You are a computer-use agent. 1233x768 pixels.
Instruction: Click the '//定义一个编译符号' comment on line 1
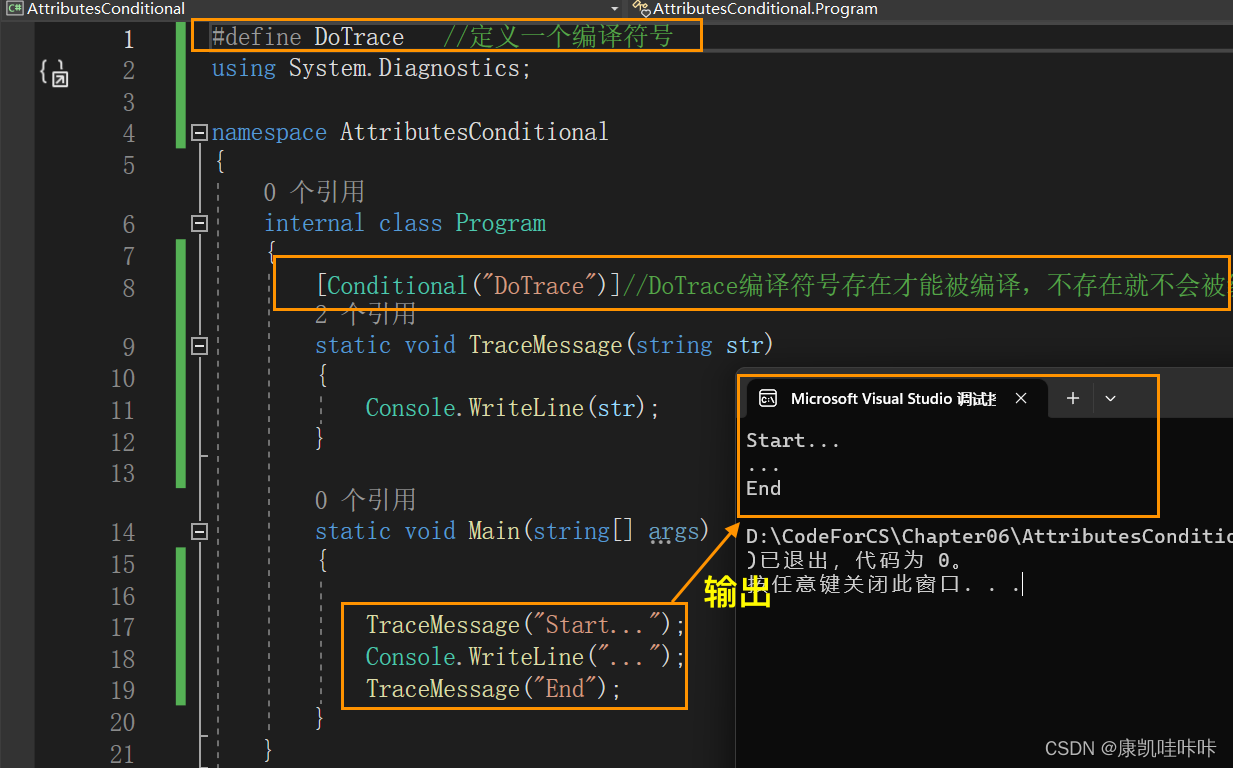tap(558, 37)
